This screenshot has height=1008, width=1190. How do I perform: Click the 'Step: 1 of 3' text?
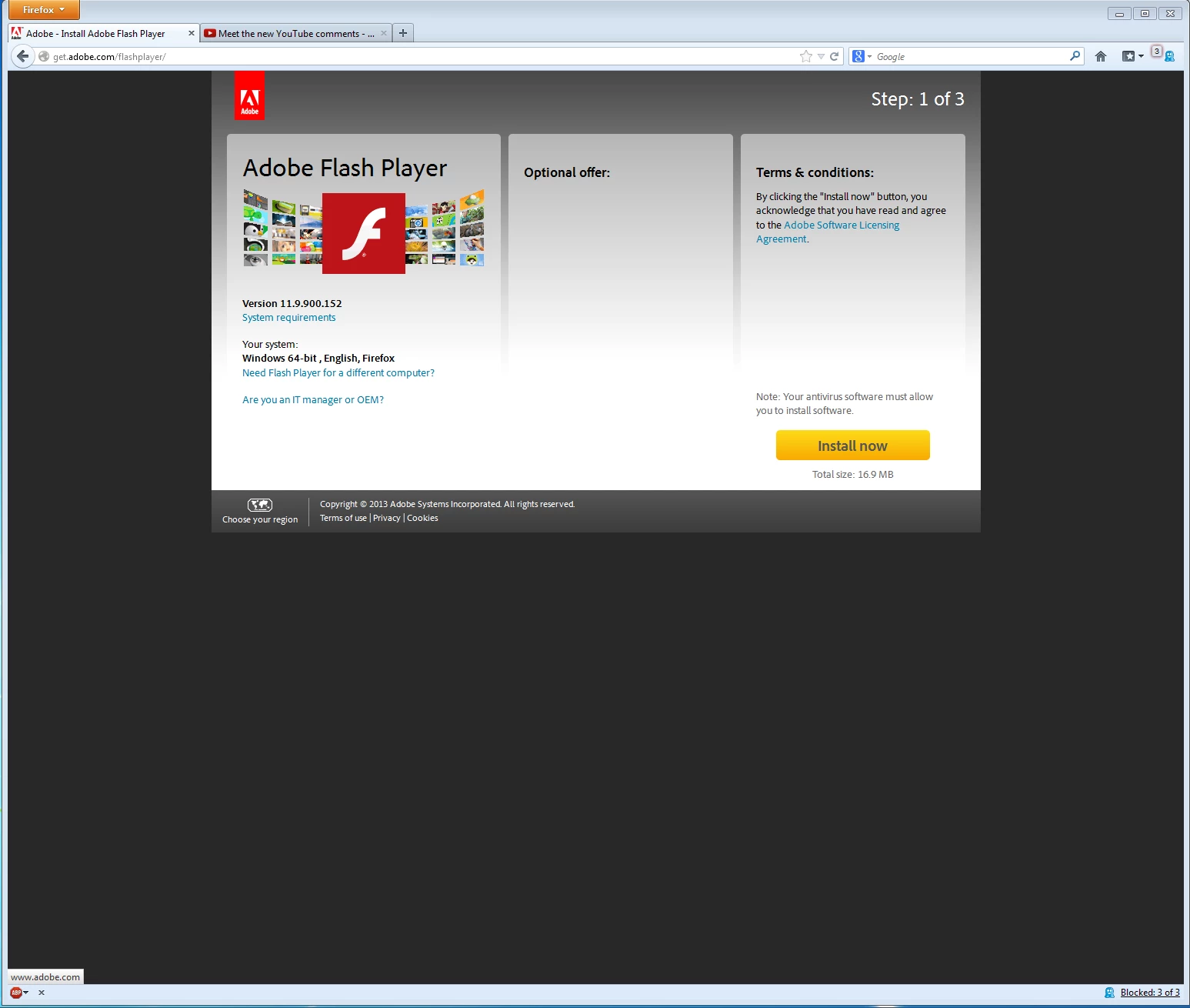(918, 99)
